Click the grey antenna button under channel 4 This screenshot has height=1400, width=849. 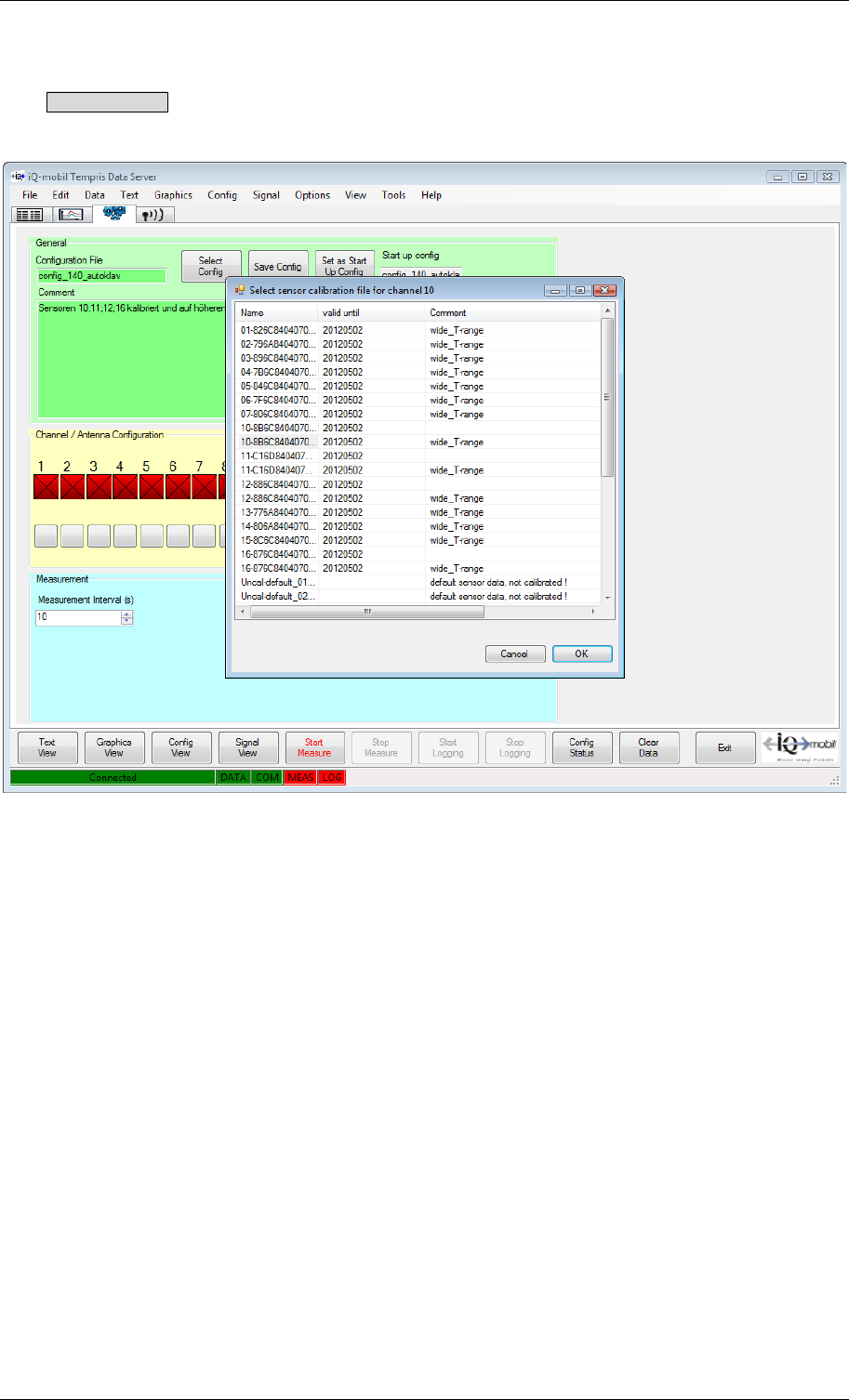(125, 535)
